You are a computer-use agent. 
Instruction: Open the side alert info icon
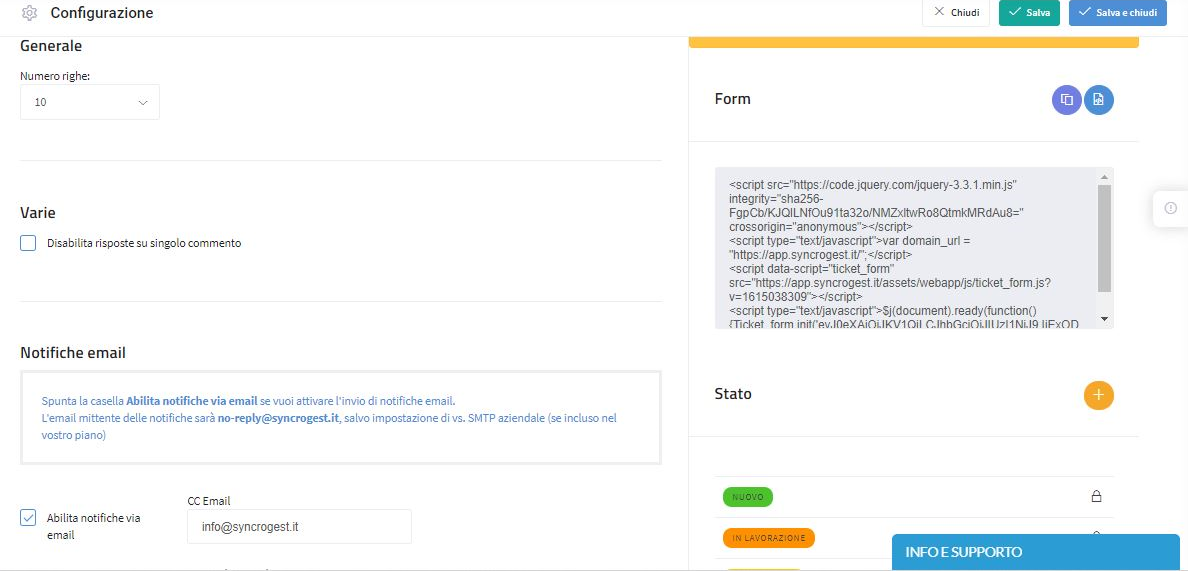click(1171, 207)
